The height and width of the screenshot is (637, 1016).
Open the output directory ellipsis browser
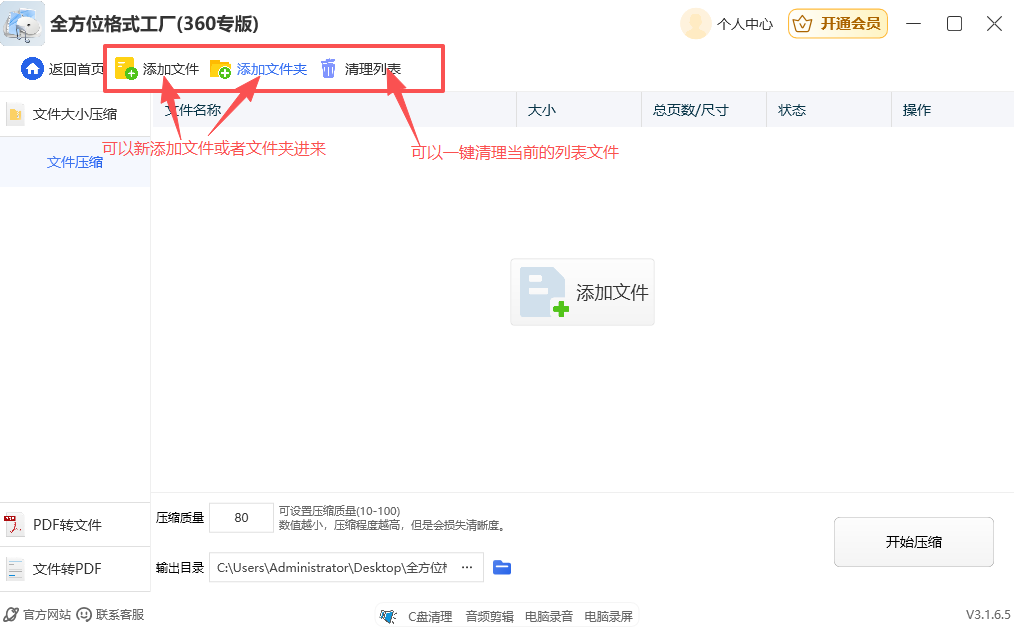pos(466,567)
